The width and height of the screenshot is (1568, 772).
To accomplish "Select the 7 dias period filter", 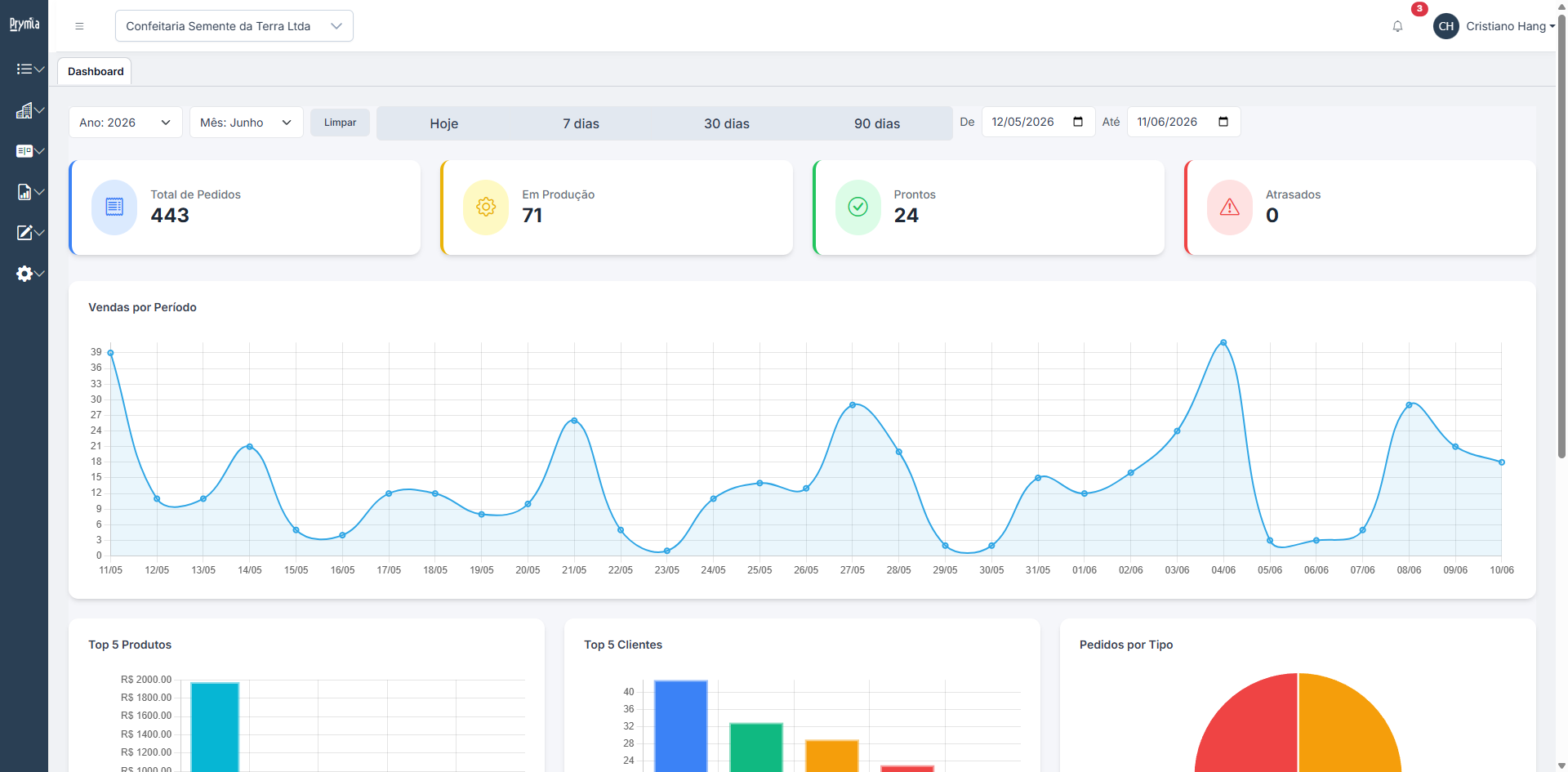I will (x=581, y=123).
